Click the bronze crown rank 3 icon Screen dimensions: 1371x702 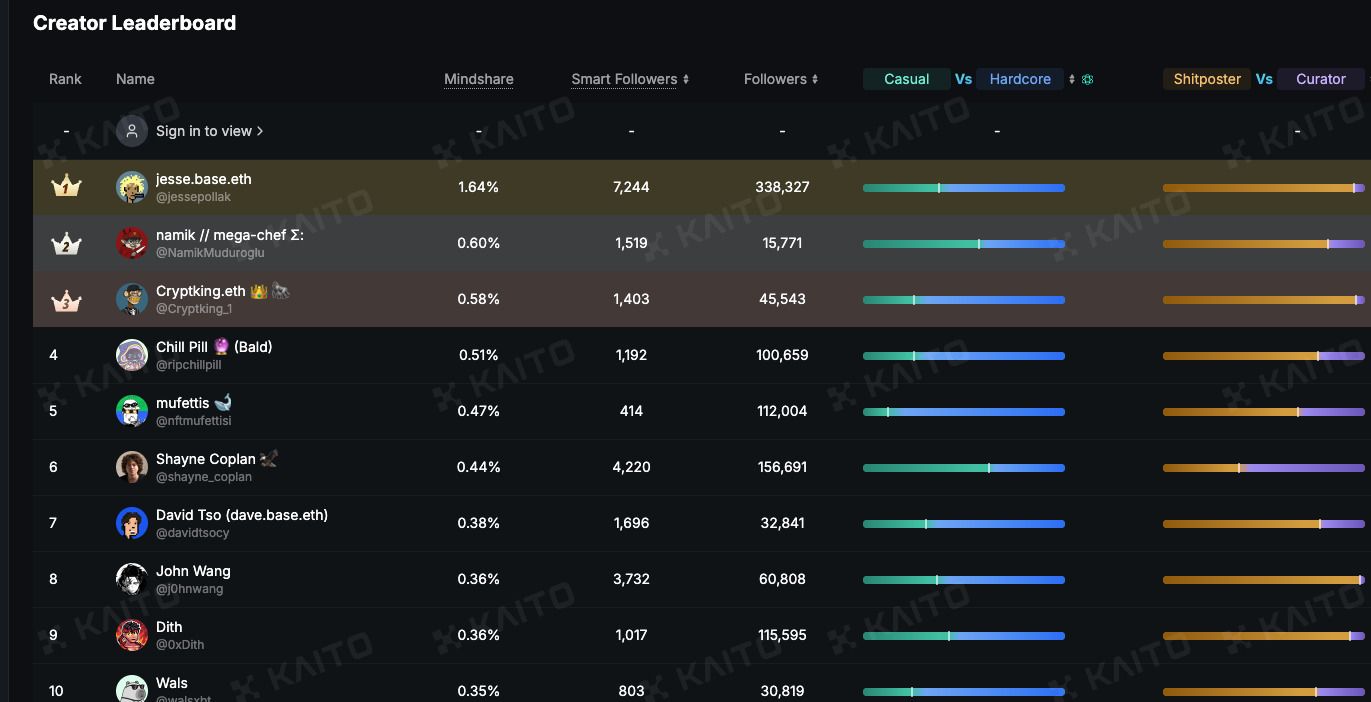click(x=66, y=299)
